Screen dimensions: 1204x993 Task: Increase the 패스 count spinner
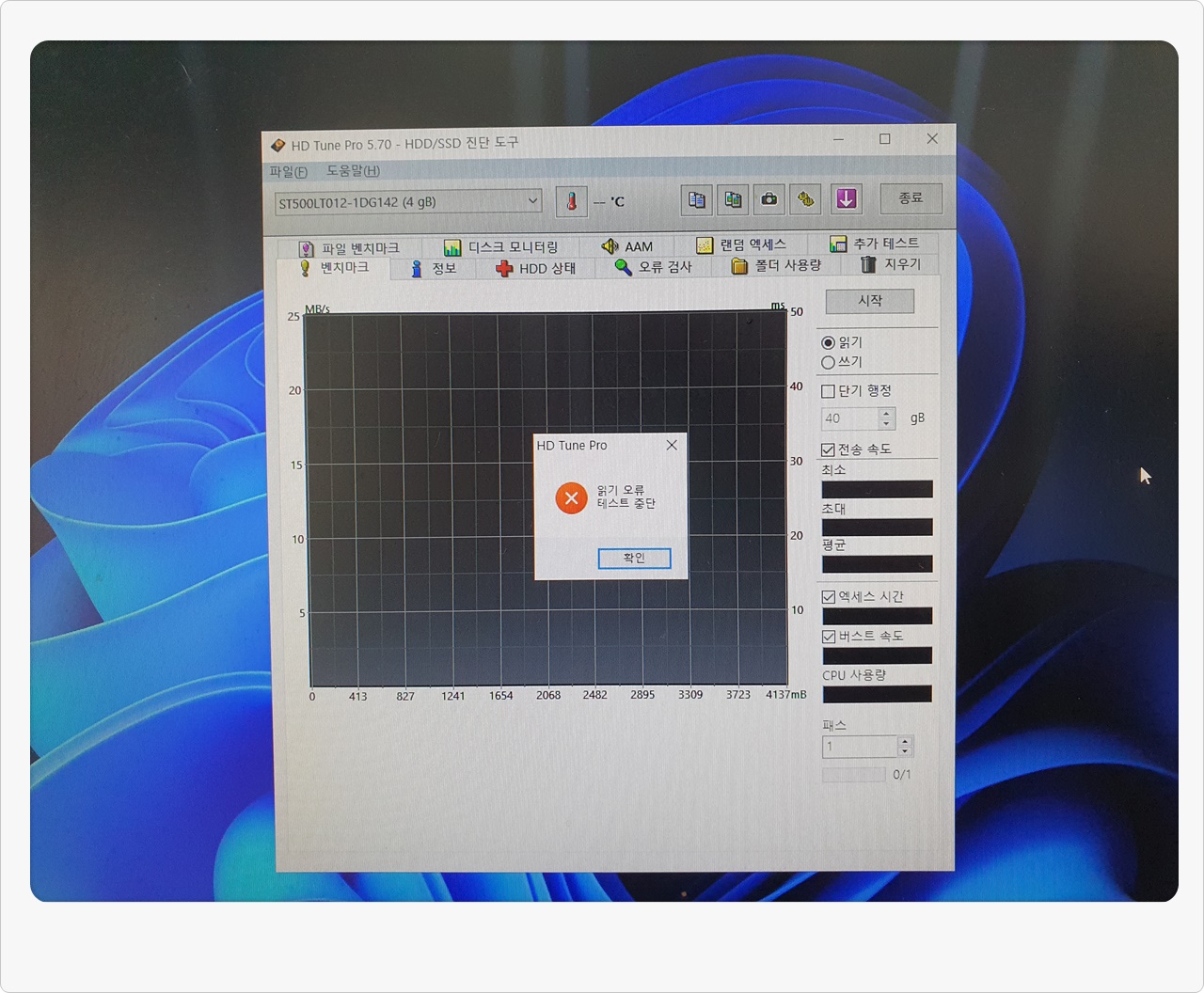point(905,741)
